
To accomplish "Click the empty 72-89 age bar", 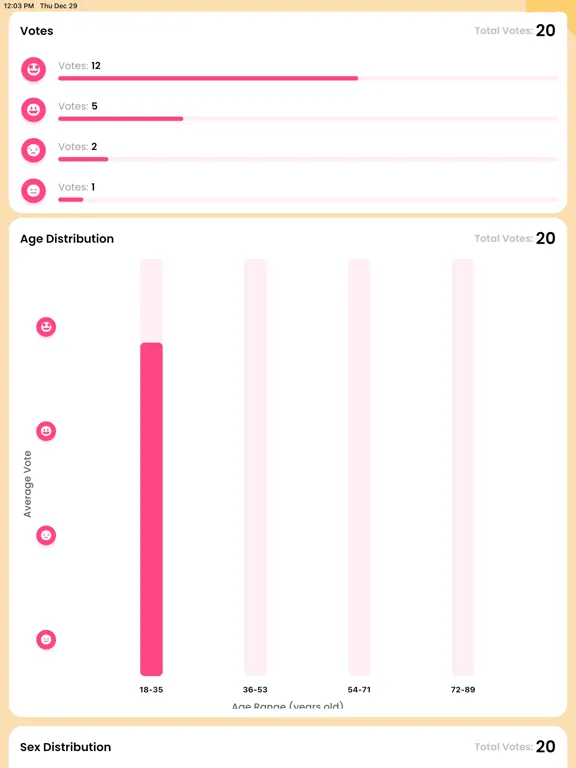I will [463, 468].
